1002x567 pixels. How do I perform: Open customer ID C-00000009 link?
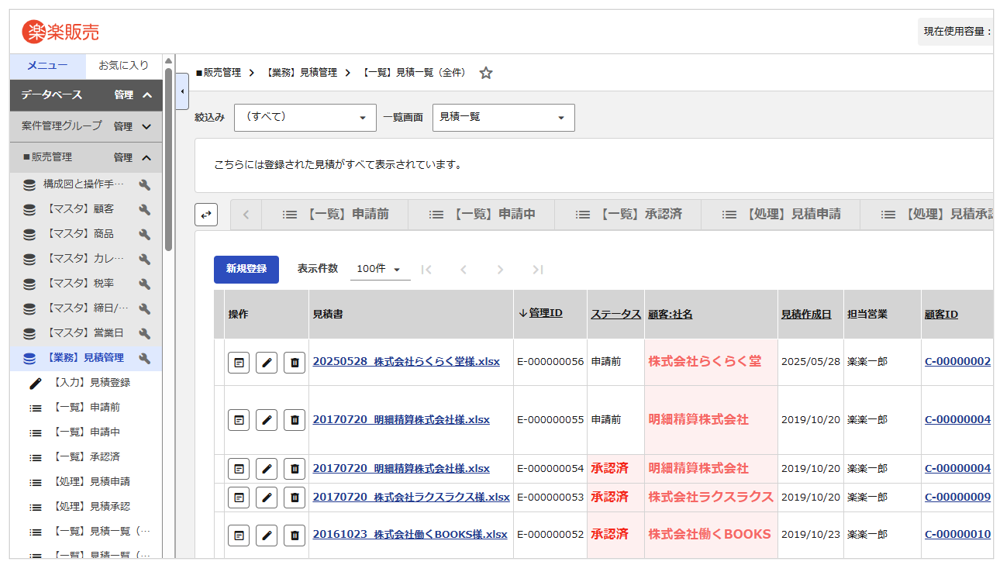pos(957,497)
